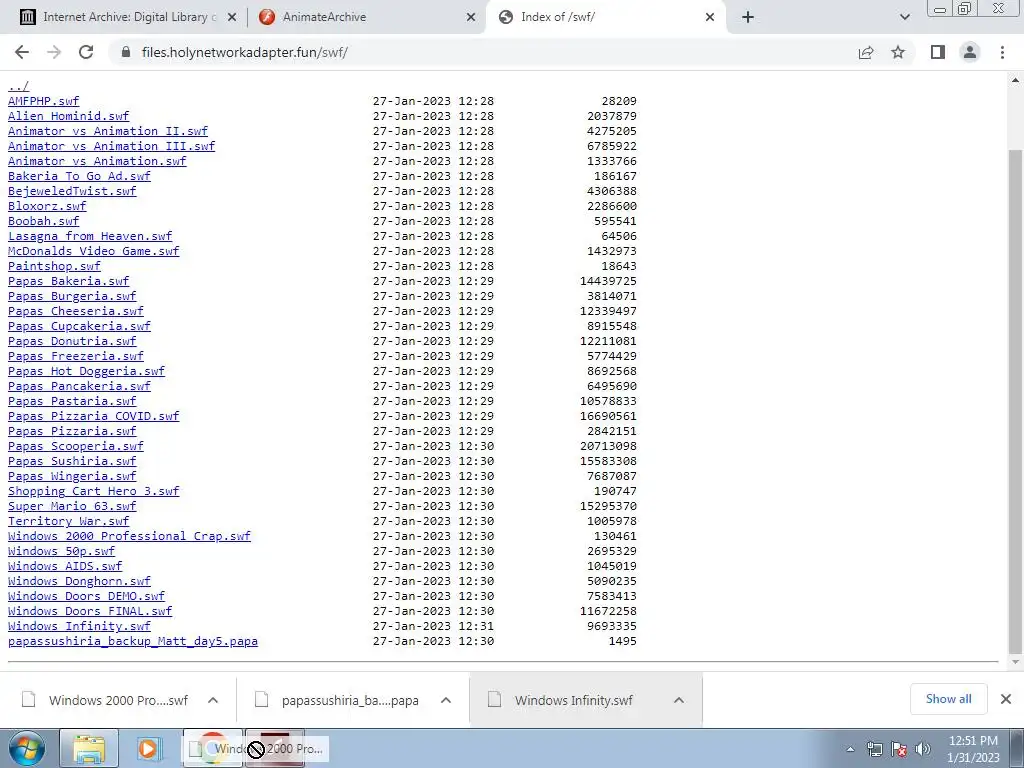Viewport: 1024px width, 768px height.
Task: Expand options for Windows 2000 Pro download
Action: click(213, 701)
